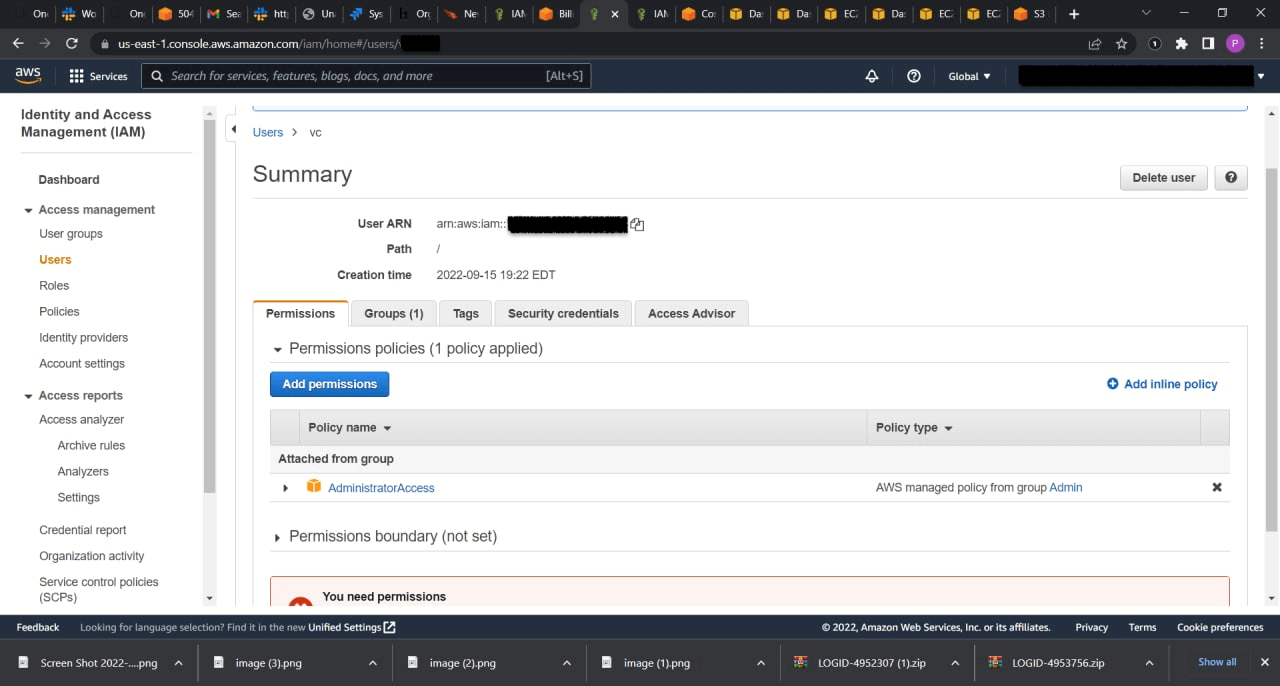Open Account settings in sidebar
This screenshot has height=686, width=1280.
pos(82,364)
